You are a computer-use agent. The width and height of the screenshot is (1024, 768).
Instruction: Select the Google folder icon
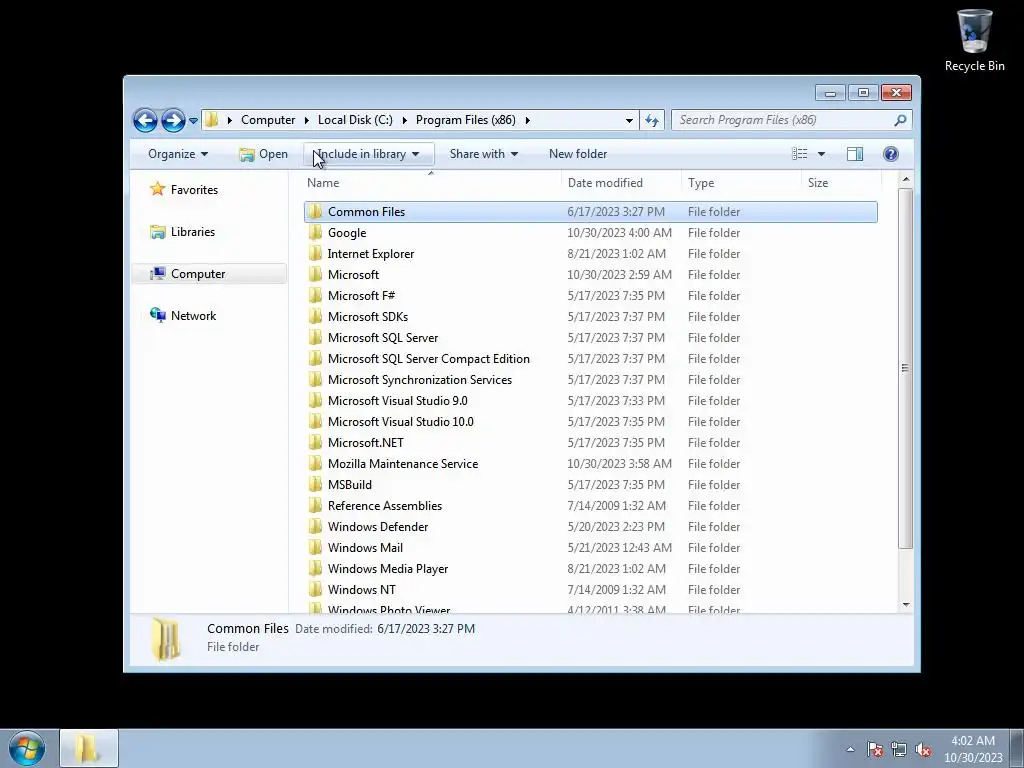[x=315, y=232]
